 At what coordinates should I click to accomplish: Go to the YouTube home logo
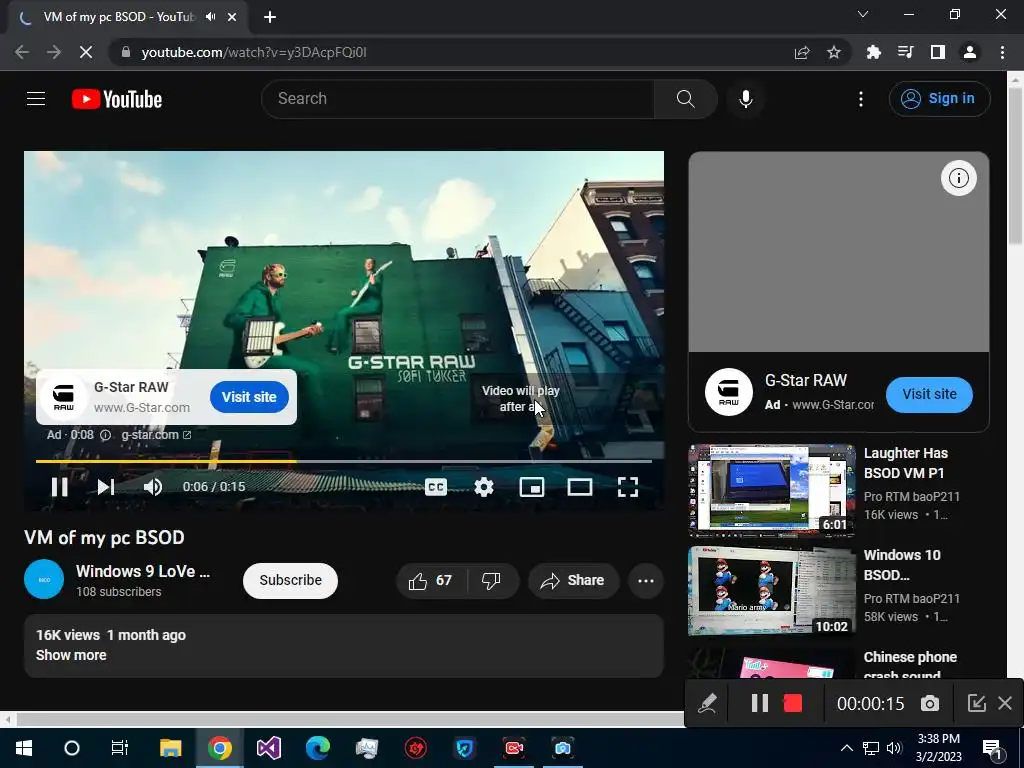click(117, 99)
